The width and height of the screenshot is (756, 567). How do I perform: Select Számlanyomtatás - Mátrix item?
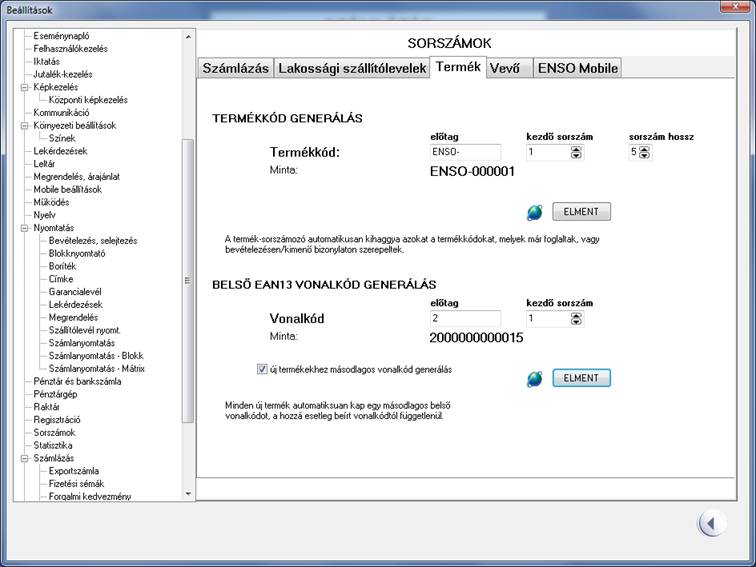(96, 368)
